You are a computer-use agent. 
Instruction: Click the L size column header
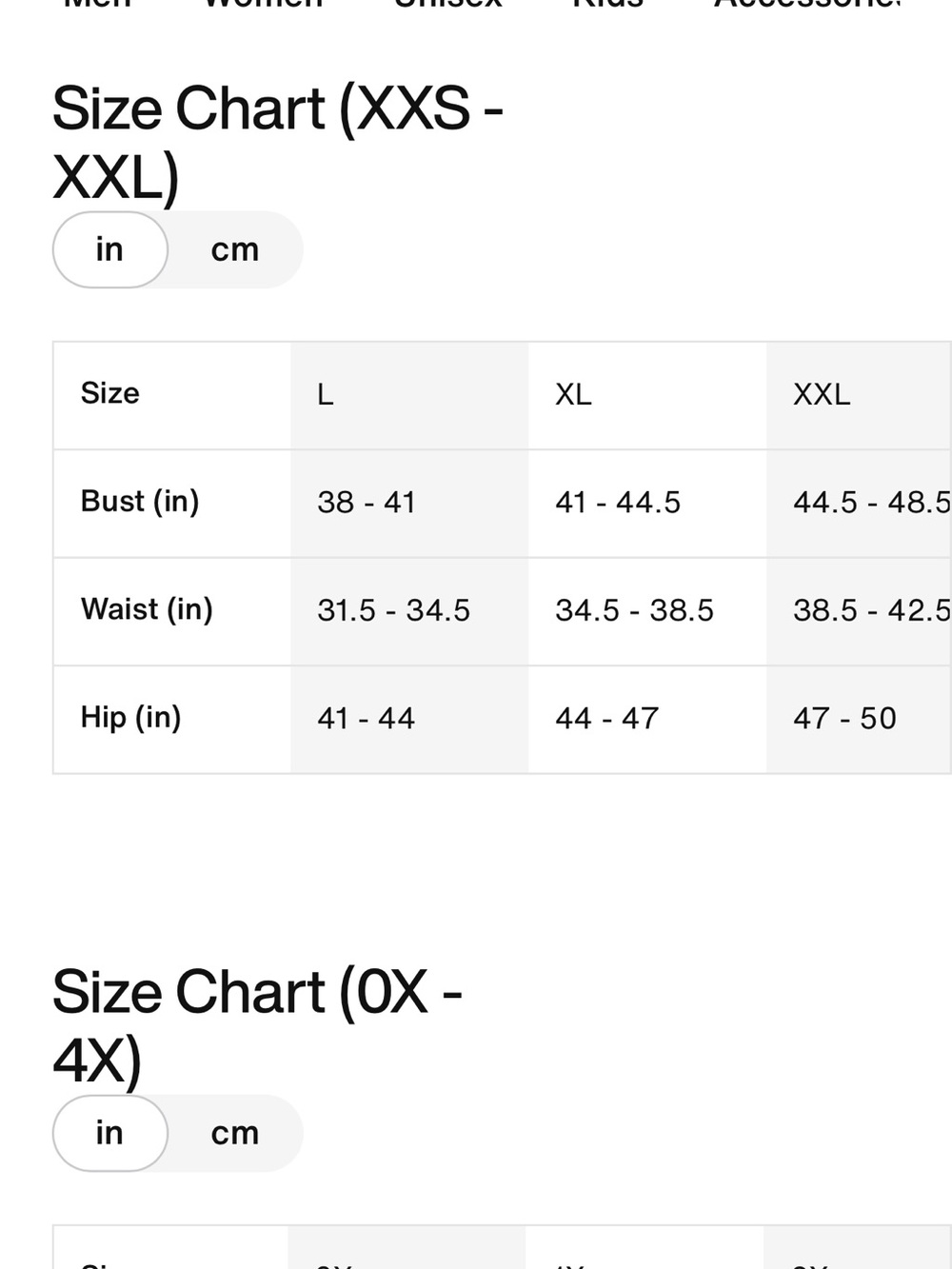409,395
